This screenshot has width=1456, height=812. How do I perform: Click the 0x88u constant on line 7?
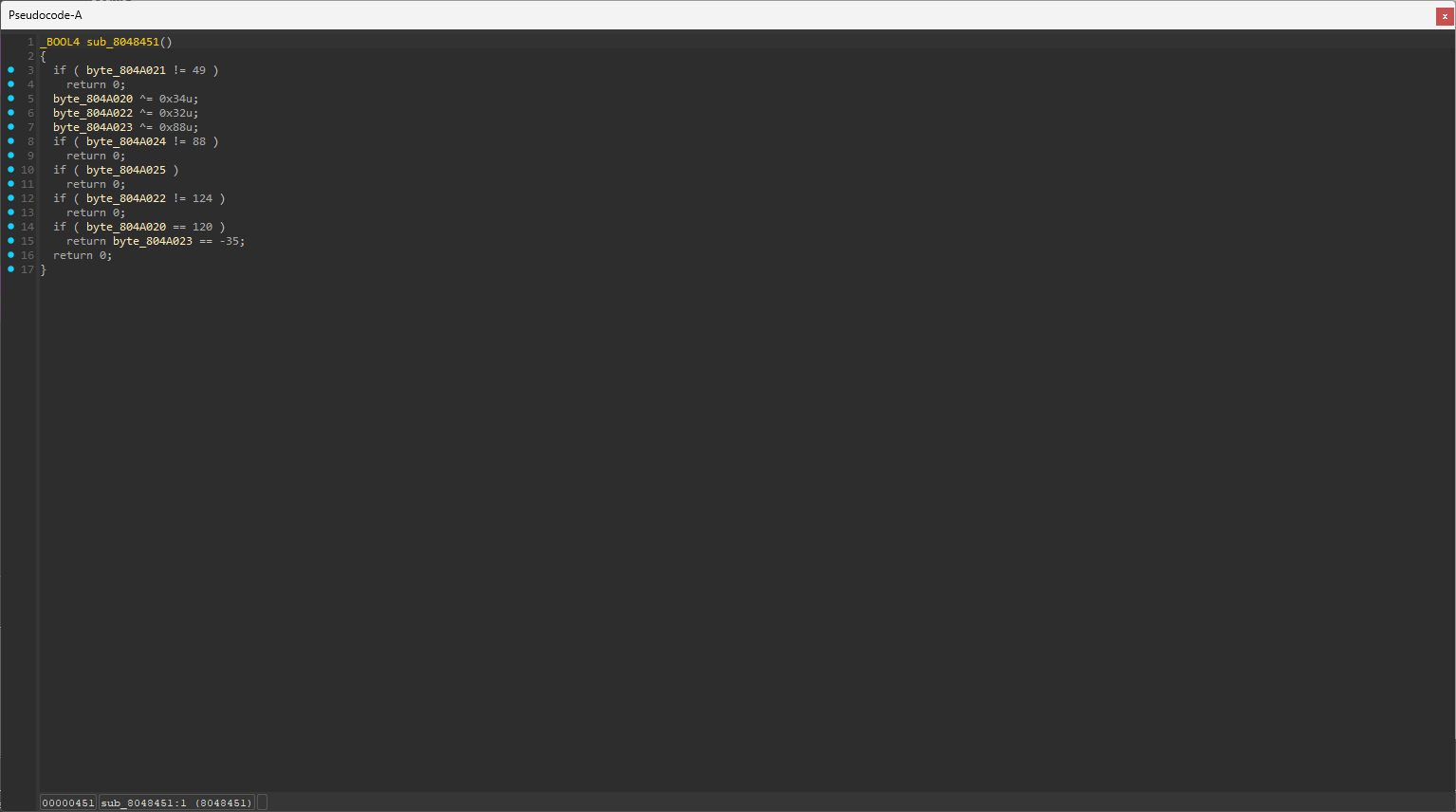[178, 127]
